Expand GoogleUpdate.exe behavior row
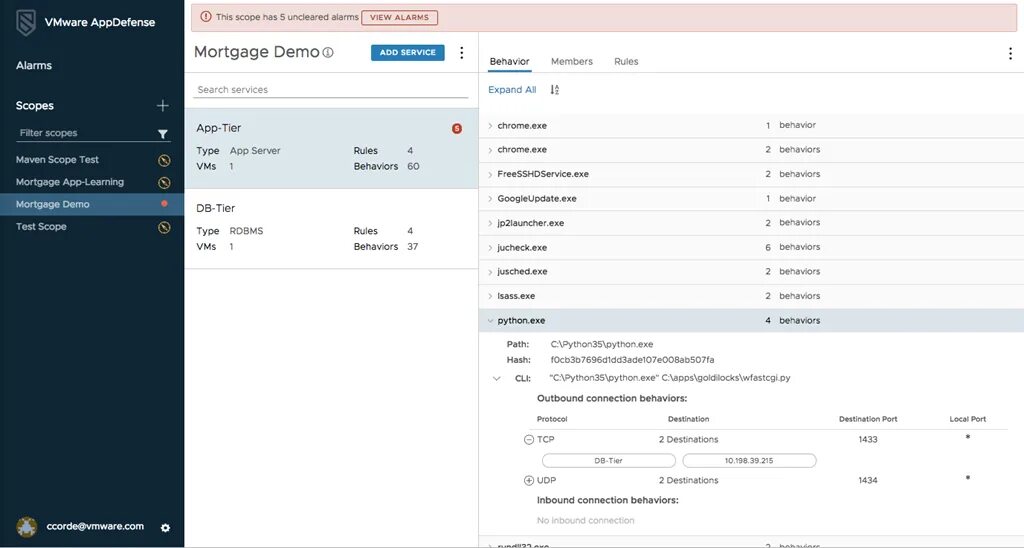 pyautogui.click(x=490, y=199)
